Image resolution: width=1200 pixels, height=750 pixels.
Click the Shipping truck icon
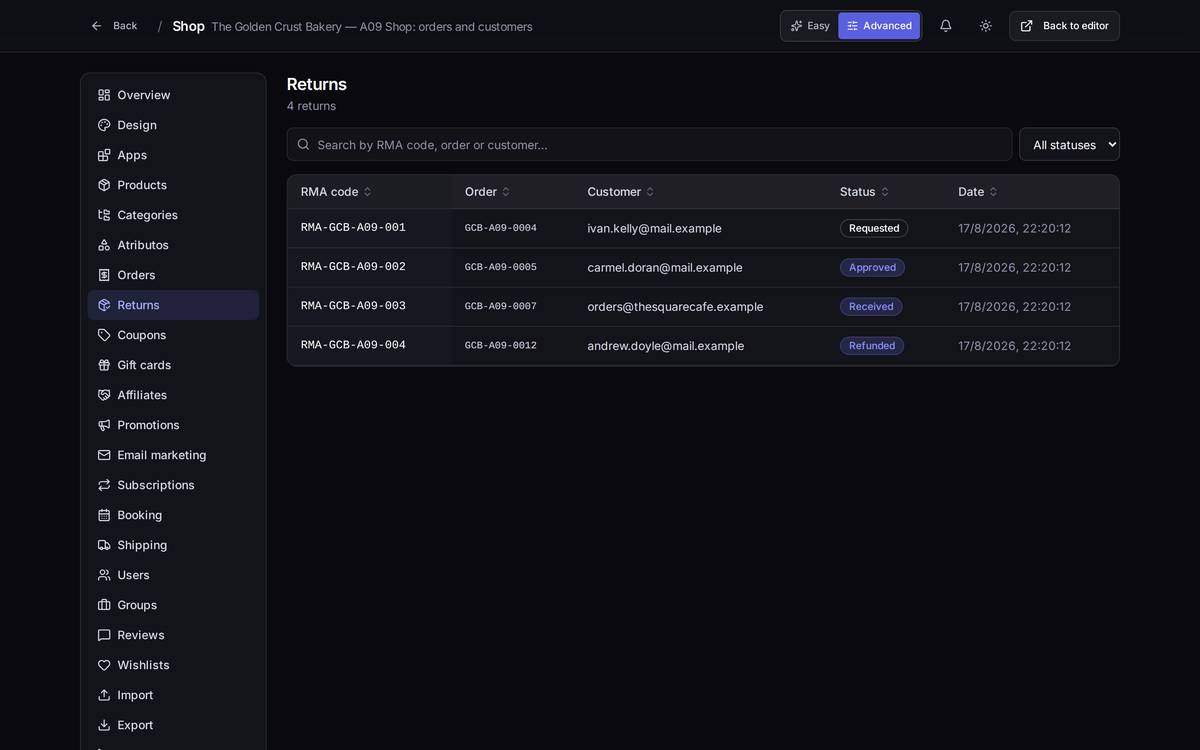tap(104, 545)
